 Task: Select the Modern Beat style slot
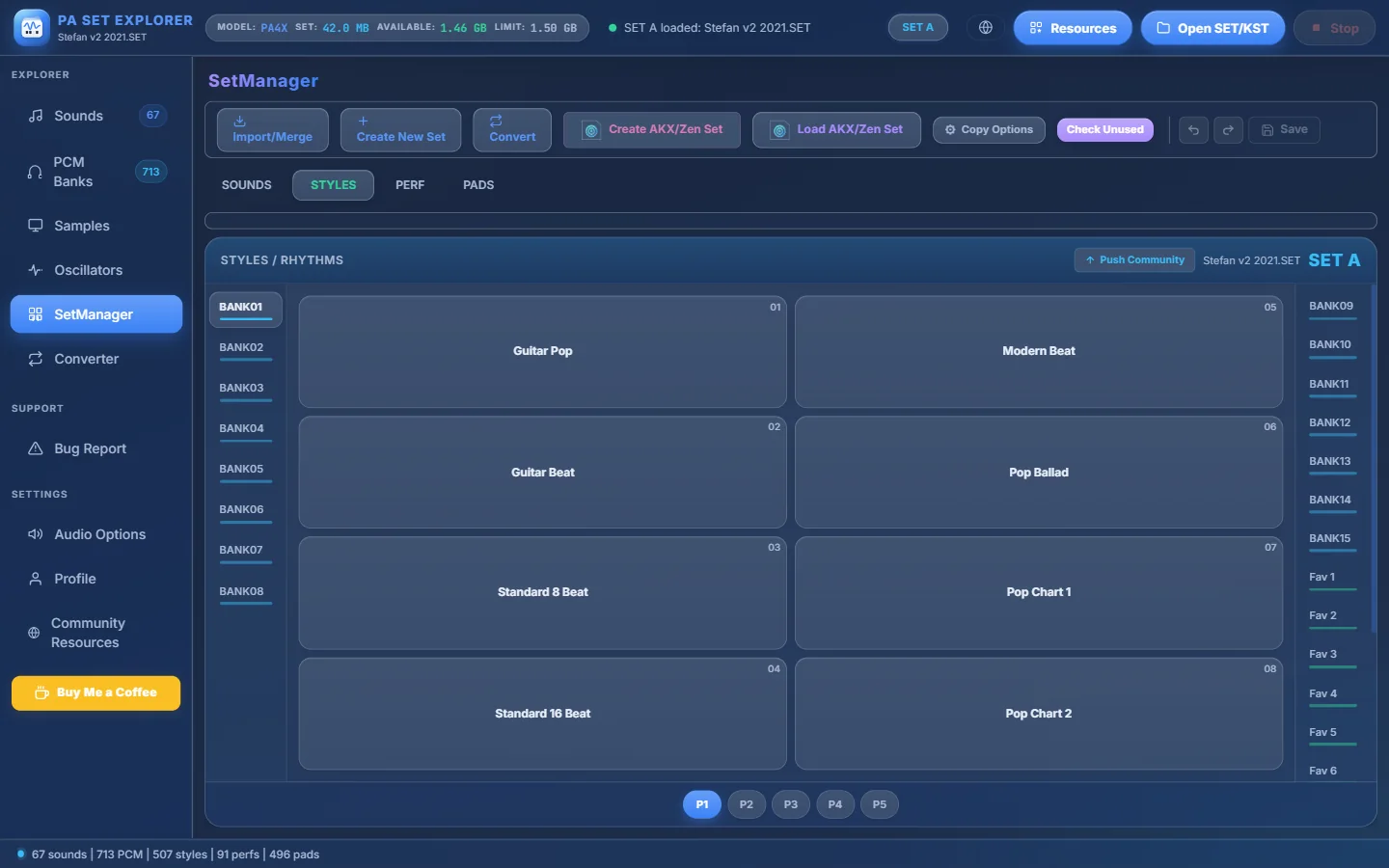coord(1039,351)
